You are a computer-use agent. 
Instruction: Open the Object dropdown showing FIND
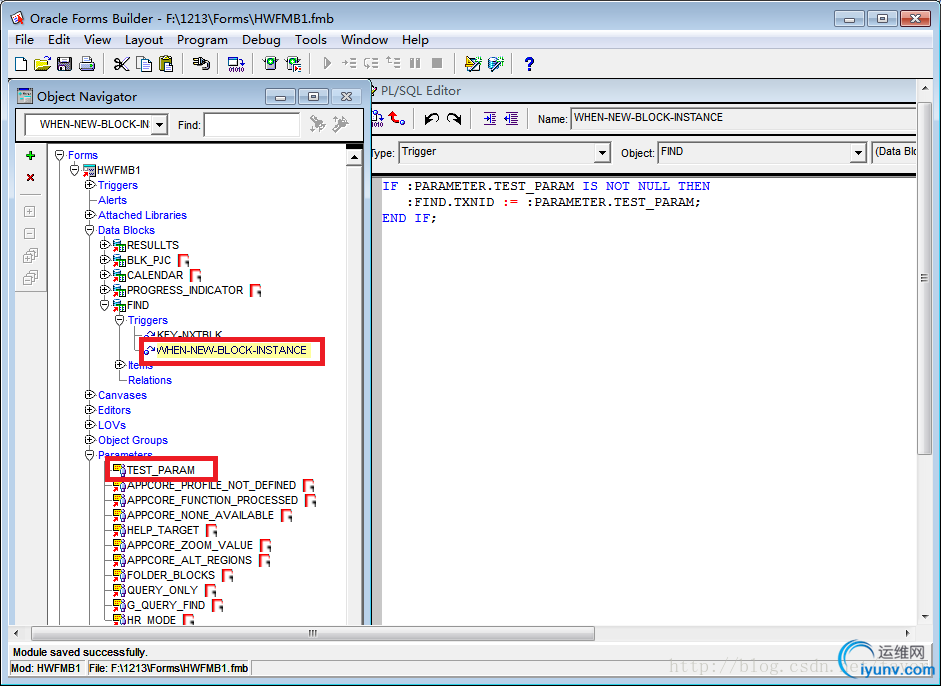click(x=859, y=152)
